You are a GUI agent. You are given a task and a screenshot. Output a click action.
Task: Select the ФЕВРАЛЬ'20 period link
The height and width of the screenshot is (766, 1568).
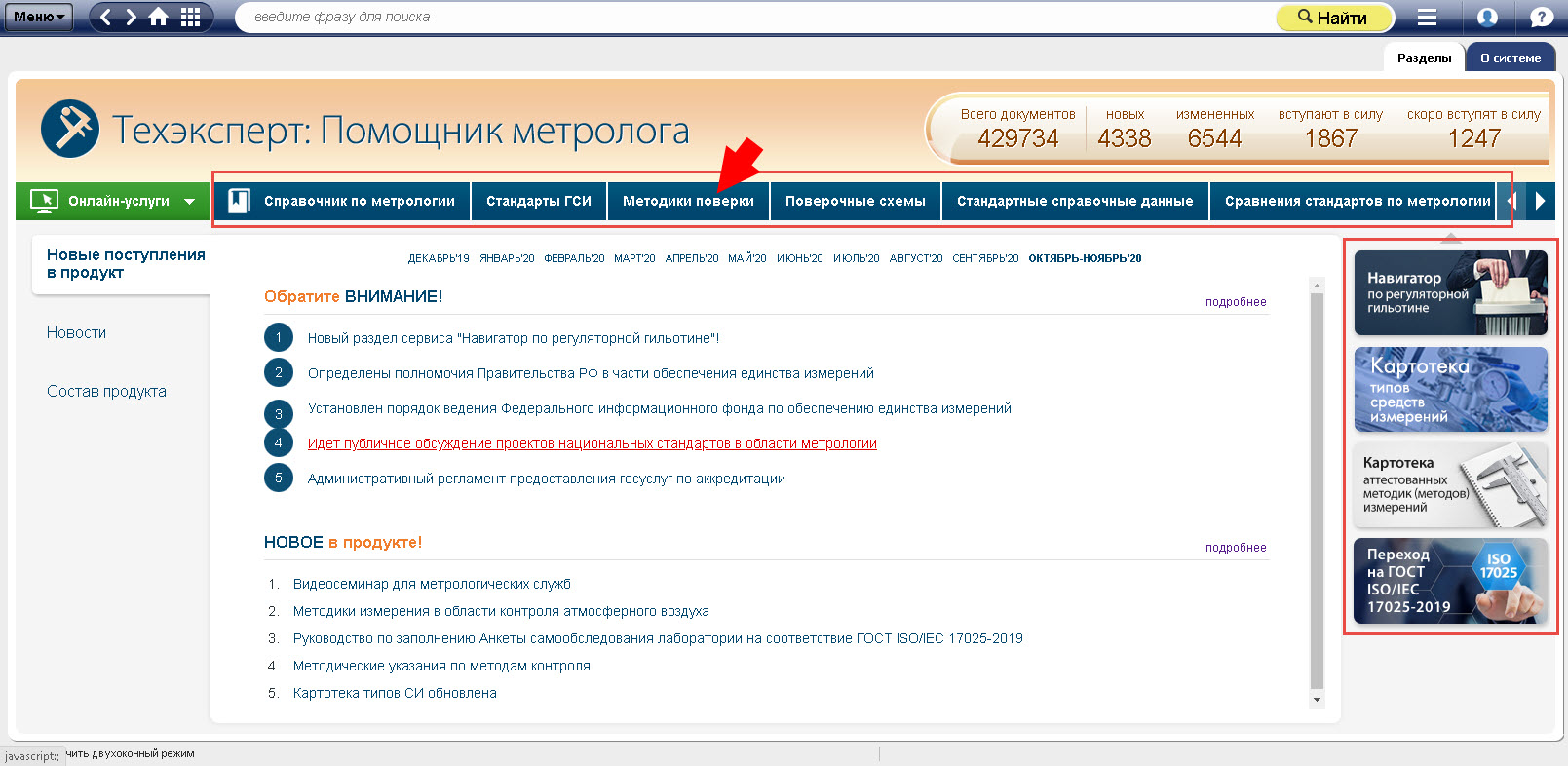pyautogui.click(x=574, y=258)
